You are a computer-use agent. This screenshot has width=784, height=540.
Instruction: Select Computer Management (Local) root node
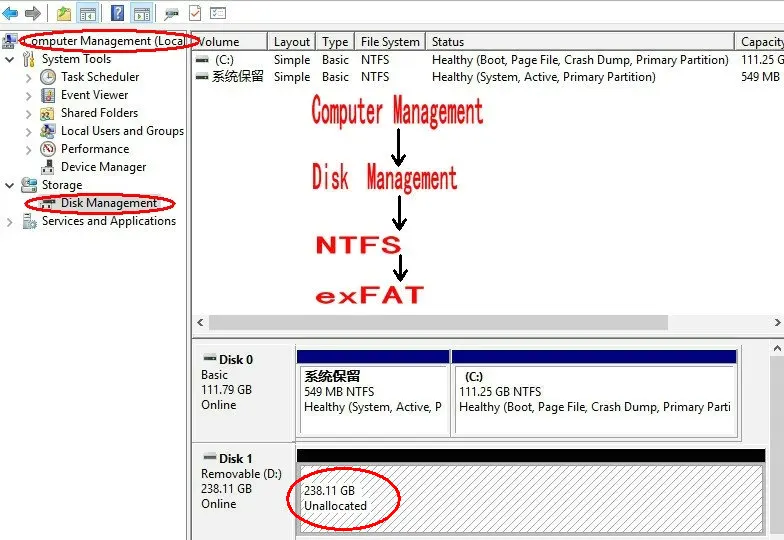click(106, 41)
